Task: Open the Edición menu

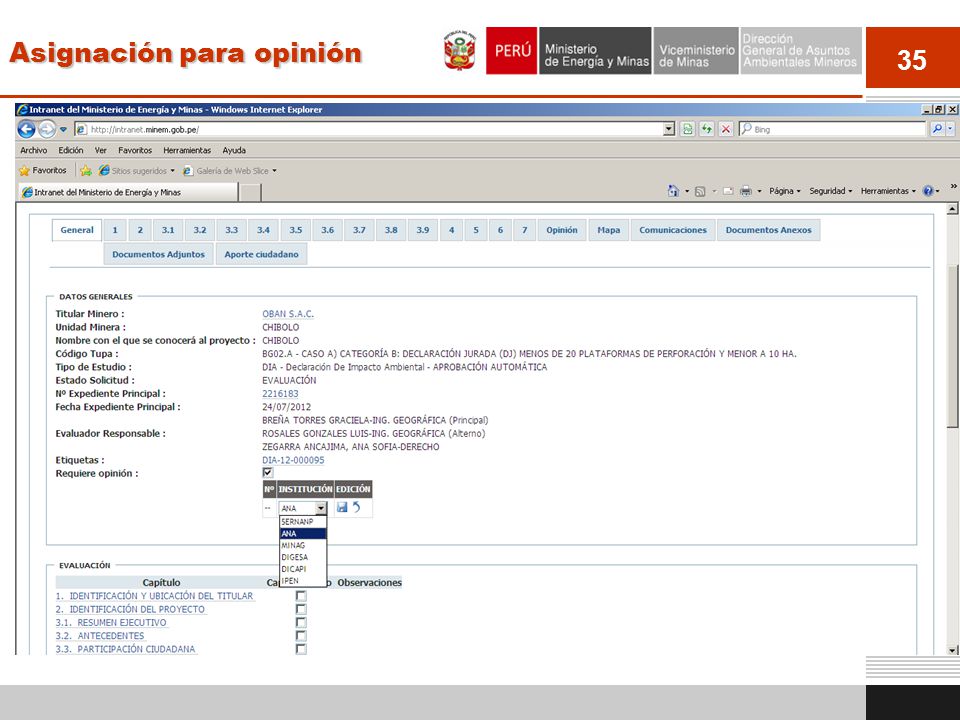Action: [x=71, y=150]
